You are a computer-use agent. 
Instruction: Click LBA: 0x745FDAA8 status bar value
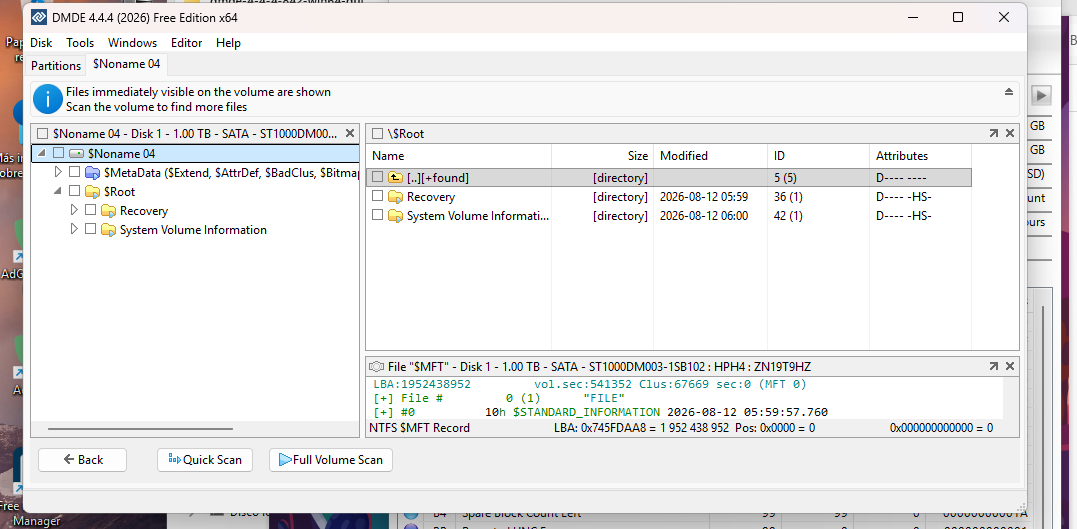click(x=642, y=428)
